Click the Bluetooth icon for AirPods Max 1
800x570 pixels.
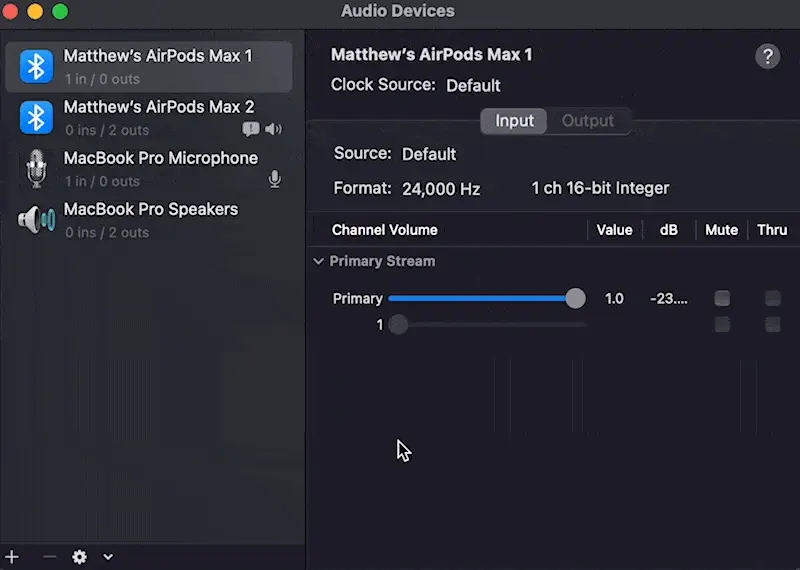36,66
